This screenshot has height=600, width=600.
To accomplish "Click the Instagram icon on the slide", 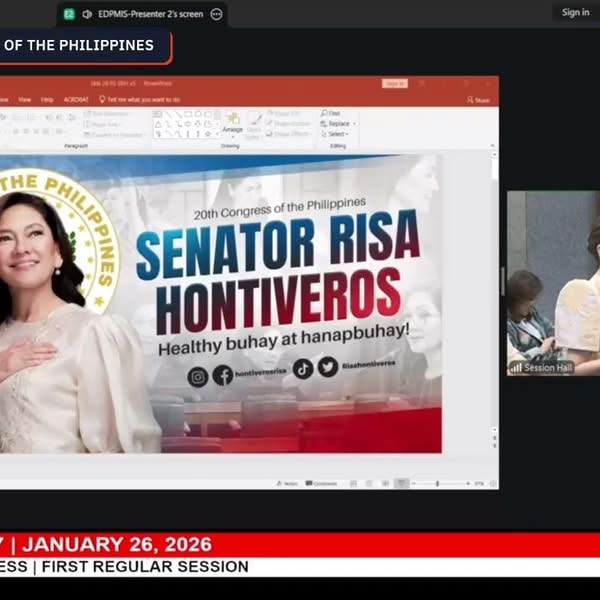I will pos(198,376).
